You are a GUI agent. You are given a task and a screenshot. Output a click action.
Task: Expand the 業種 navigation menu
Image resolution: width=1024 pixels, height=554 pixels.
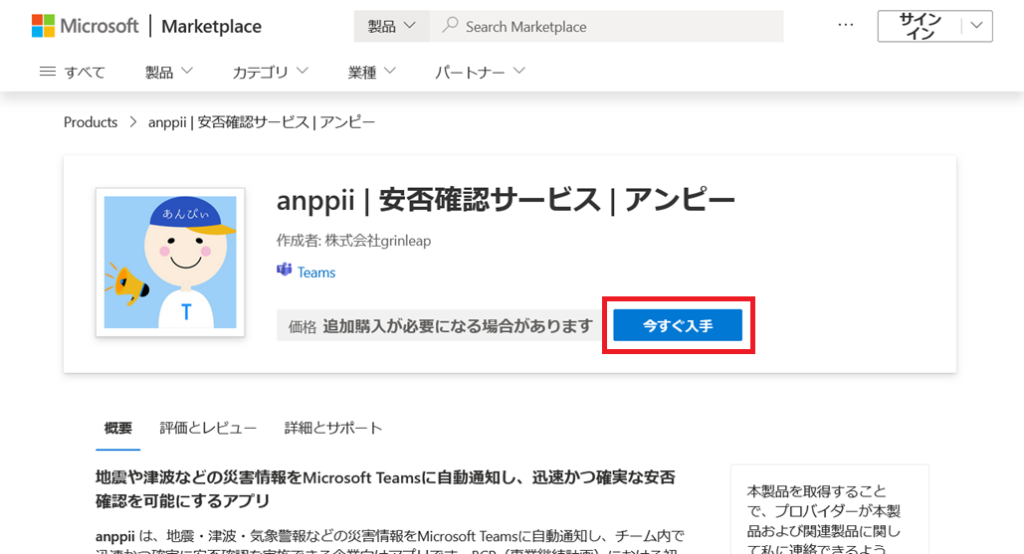pyautogui.click(x=372, y=72)
